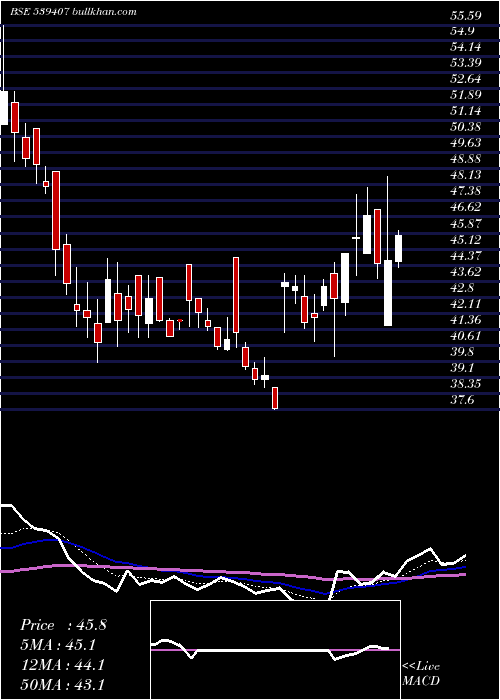Click the 48.88 axis value
This screenshot has width=500, height=700.
pyautogui.click(x=466, y=159)
